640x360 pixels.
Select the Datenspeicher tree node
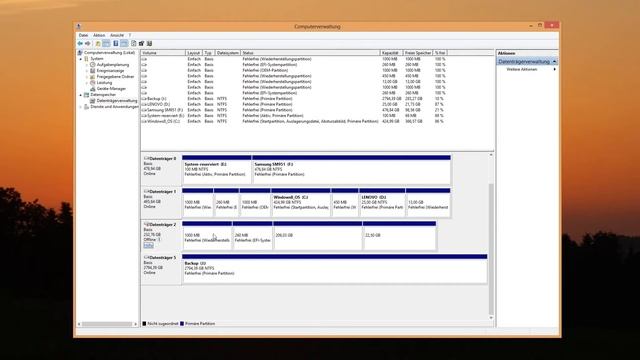103,94
